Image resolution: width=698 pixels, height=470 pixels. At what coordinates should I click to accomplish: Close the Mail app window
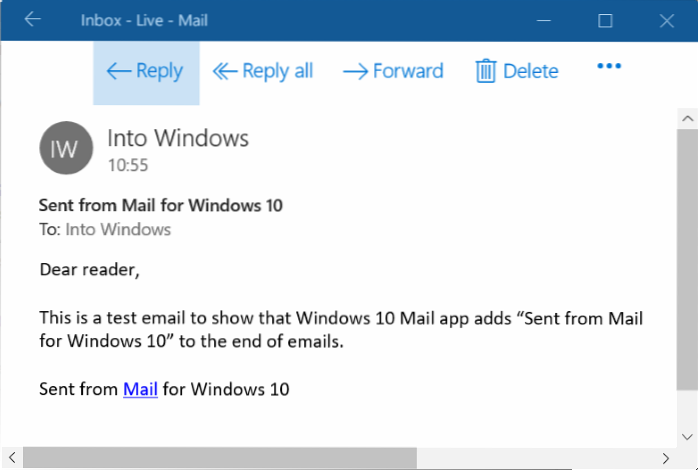pyautogui.click(x=666, y=20)
